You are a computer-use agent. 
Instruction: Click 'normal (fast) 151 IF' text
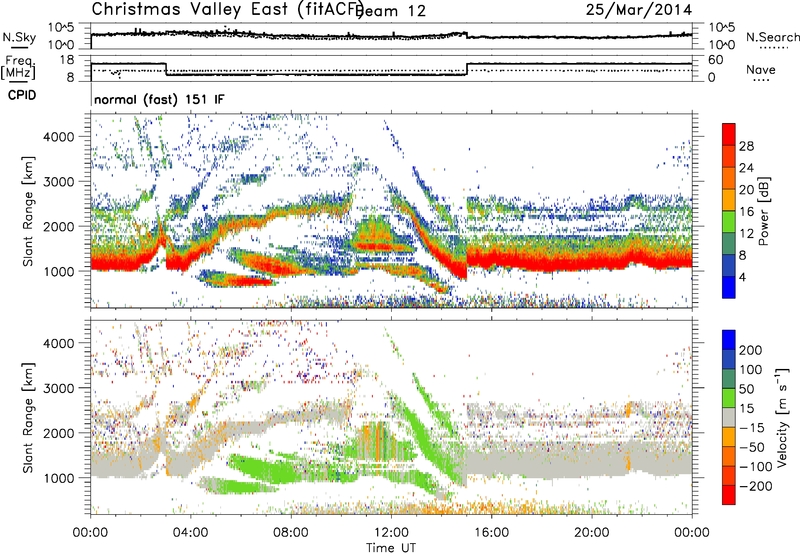159,99
